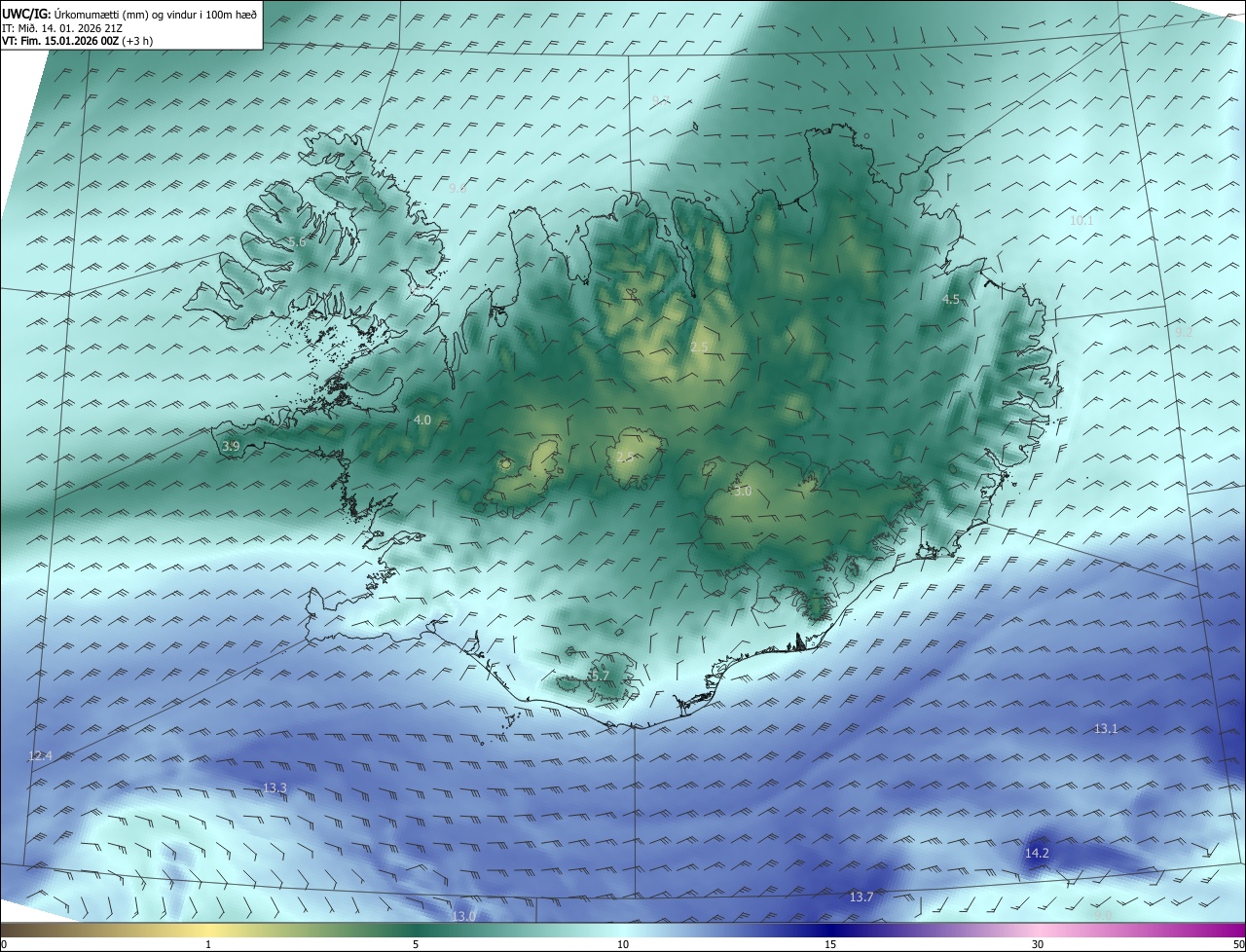Image resolution: width=1246 pixels, height=952 pixels.
Task: Select the "VT: Fim. 15.01.2026 00Z (+3 h)" line
Action: 77,41
